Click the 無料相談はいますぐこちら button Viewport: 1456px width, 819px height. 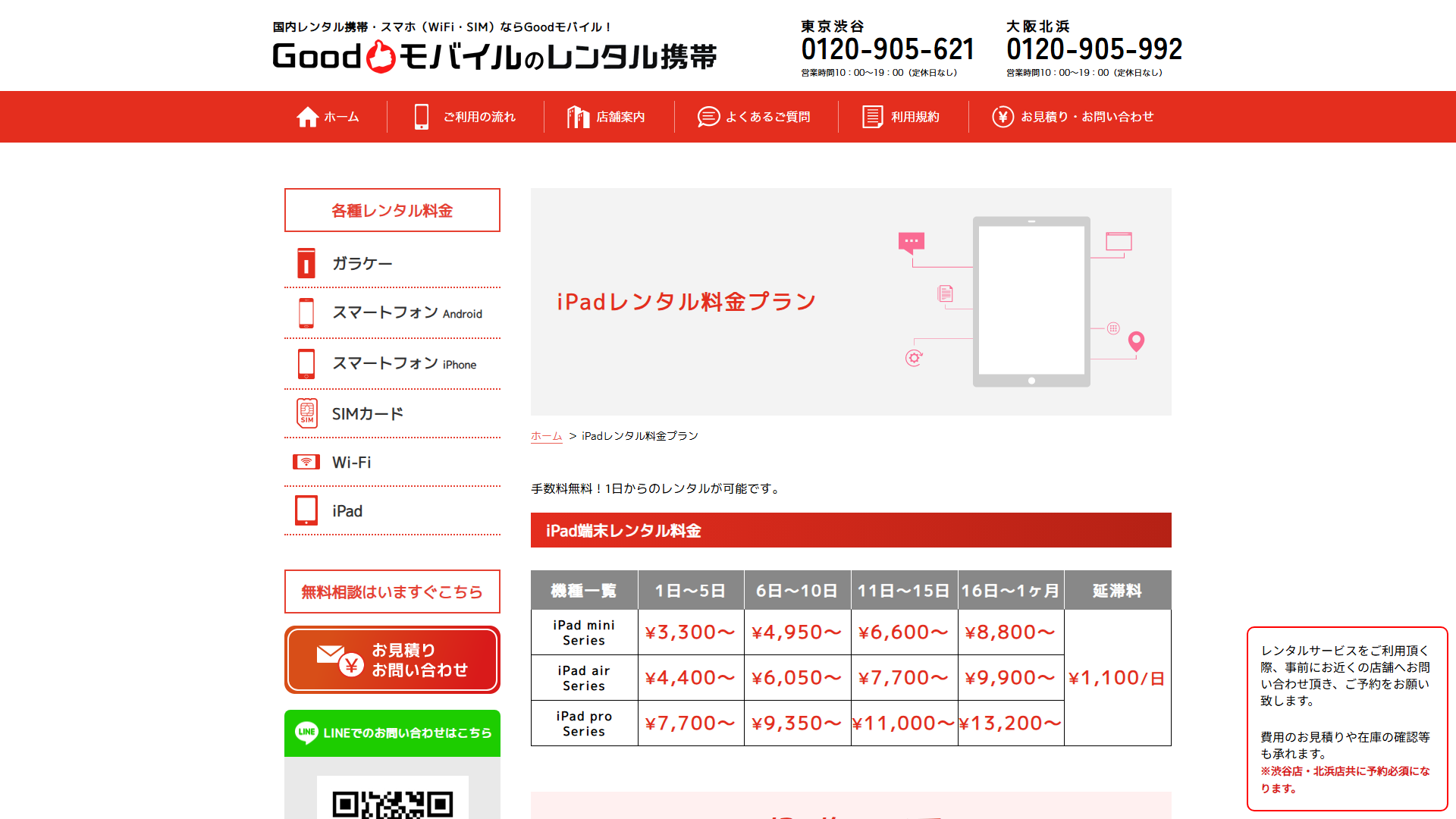pyautogui.click(x=391, y=591)
